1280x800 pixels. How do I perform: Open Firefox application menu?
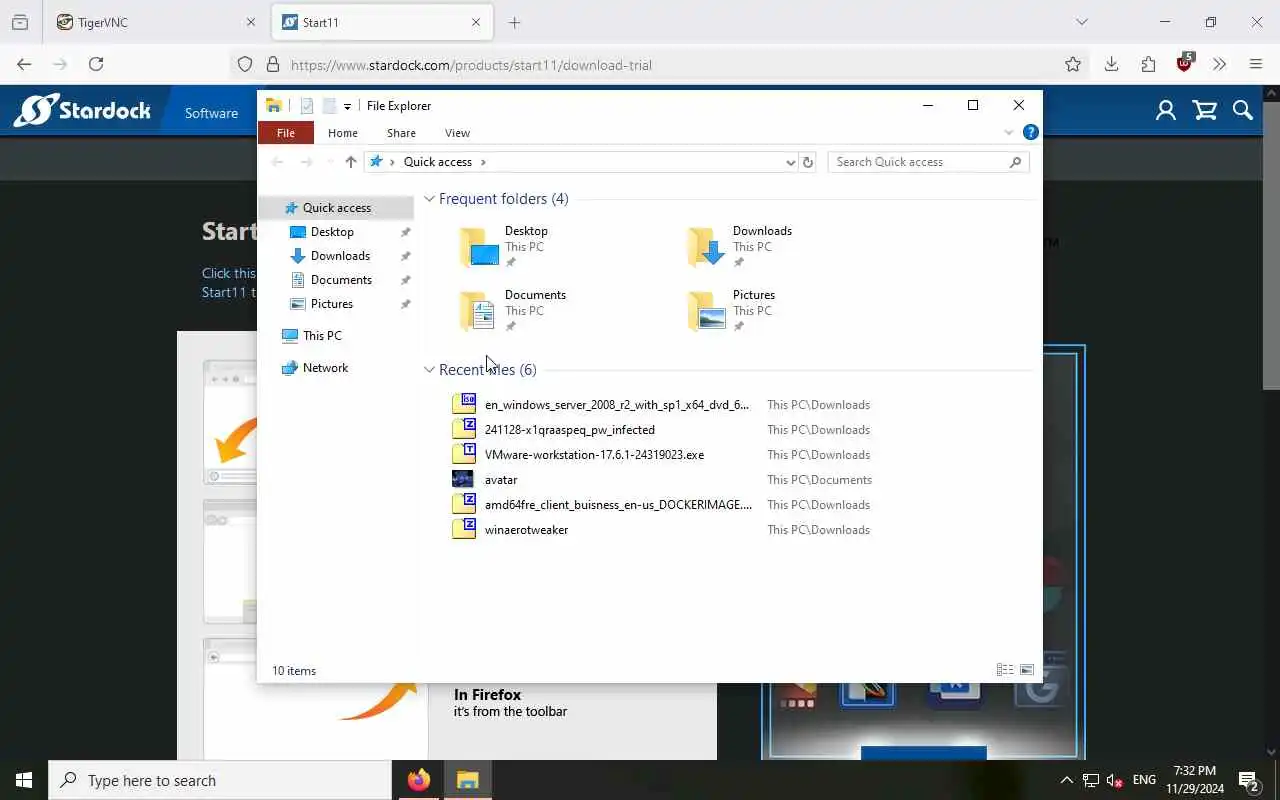click(1256, 64)
